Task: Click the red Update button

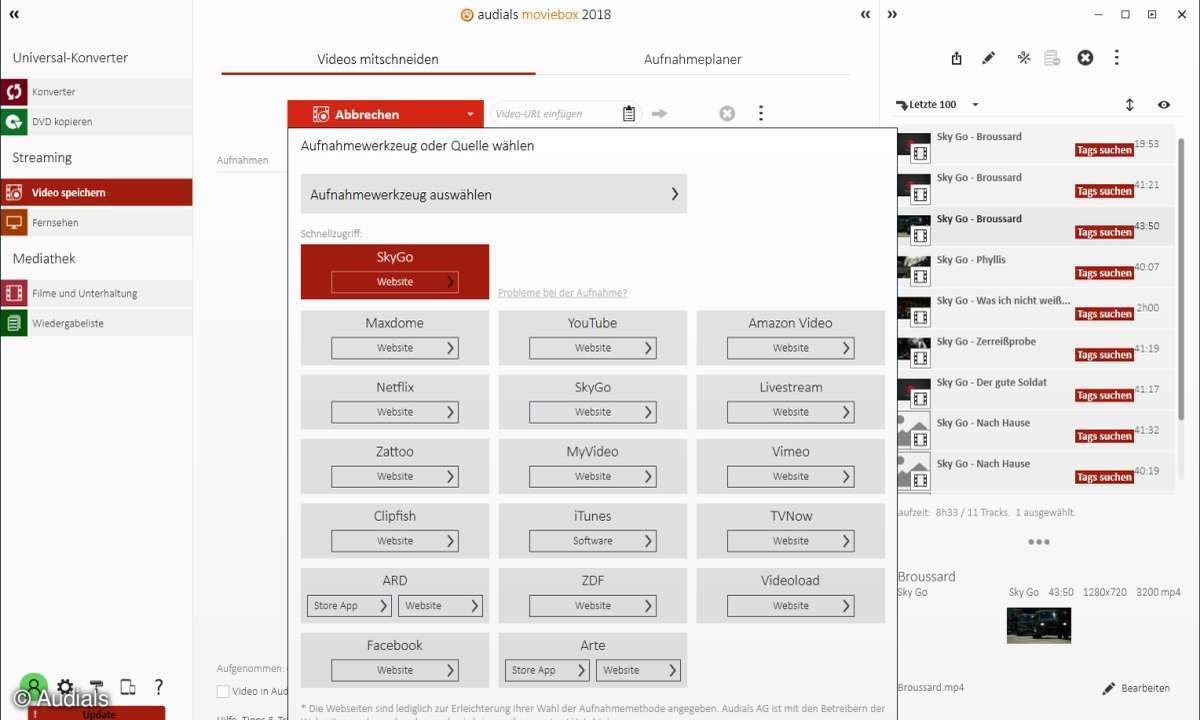Action: point(97,714)
